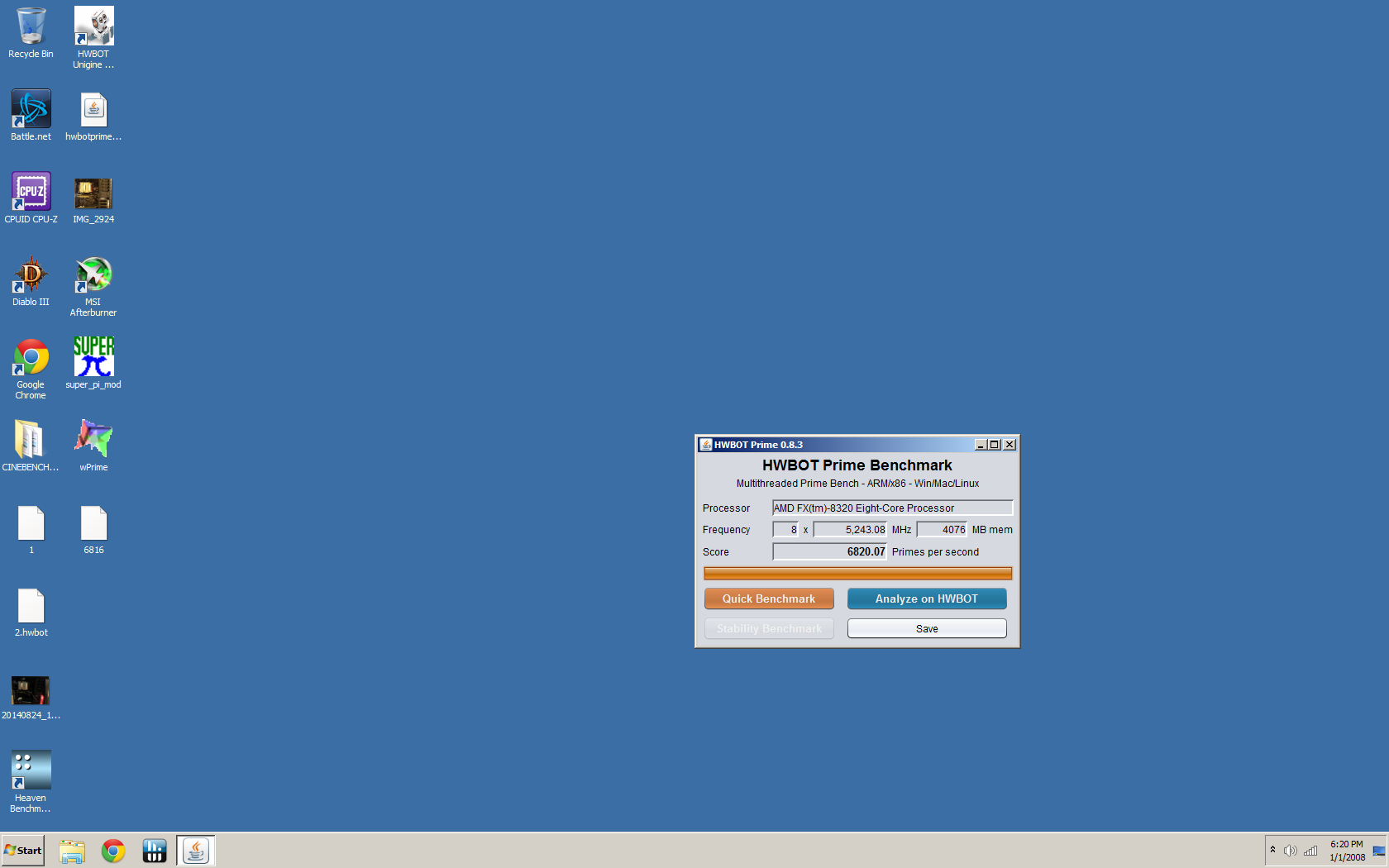This screenshot has width=1389, height=868.
Task: Open HWBOT Unigine desktop shortcut
Action: click(93, 38)
